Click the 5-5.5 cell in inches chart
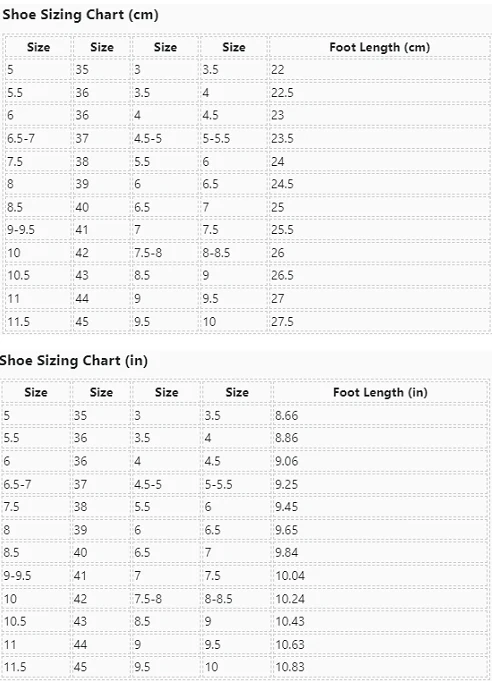Image resolution: width=492 pixels, height=681 pixels. pyautogui.click(x=219, y=484)
